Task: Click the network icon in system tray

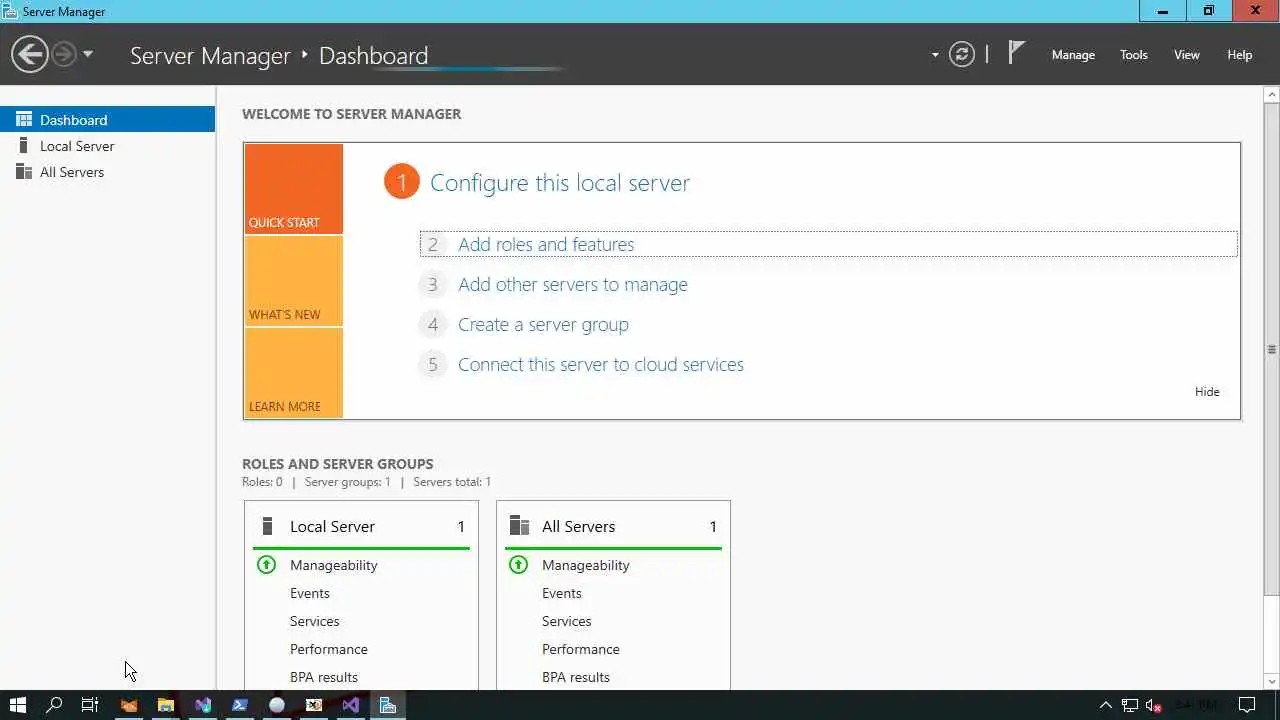Action: coord(1130,705)
